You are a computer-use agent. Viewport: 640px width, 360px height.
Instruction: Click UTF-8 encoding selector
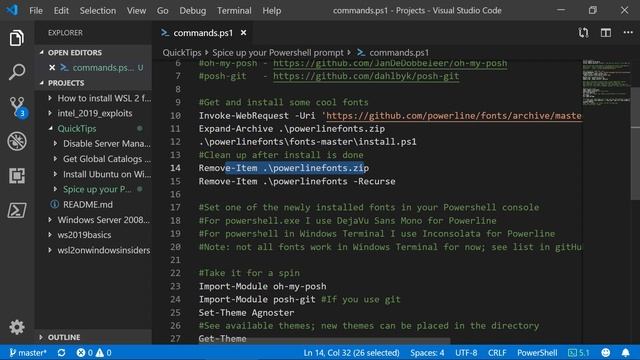click(x=466, y=353)
